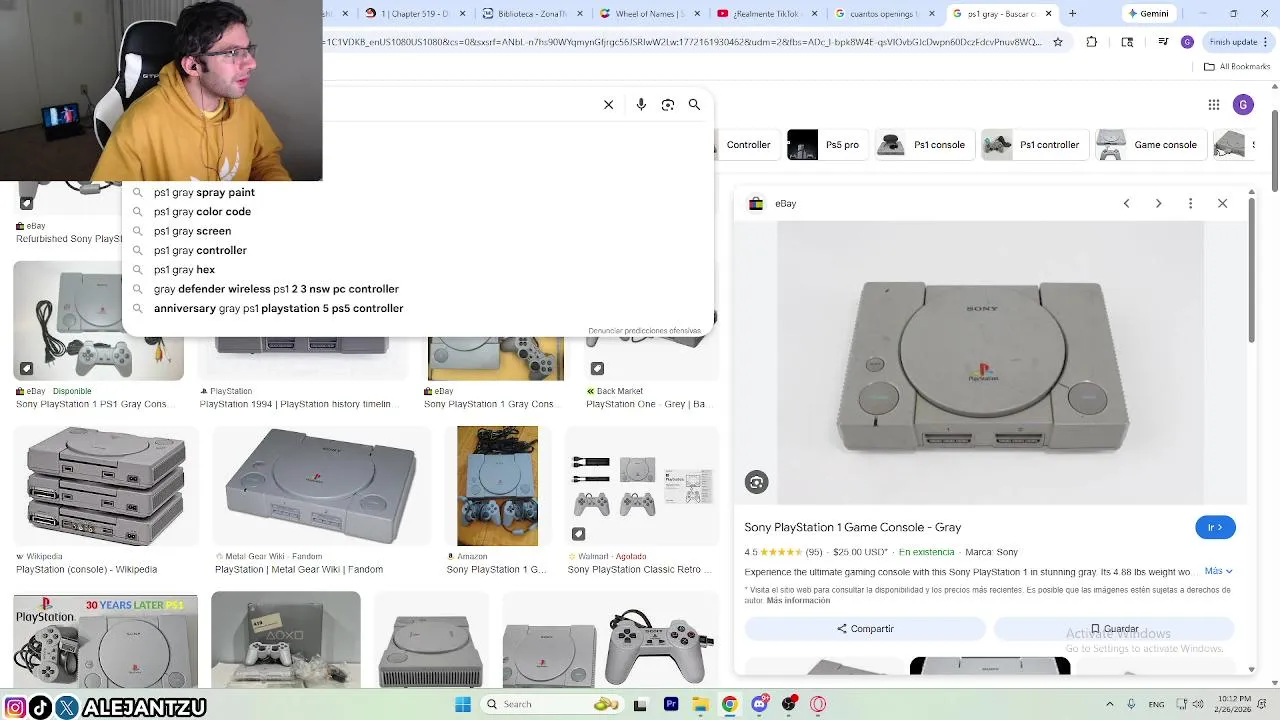The image size is (1280, 720).
Task: Click the Compartir share button
Action: (x=865, y=629)
